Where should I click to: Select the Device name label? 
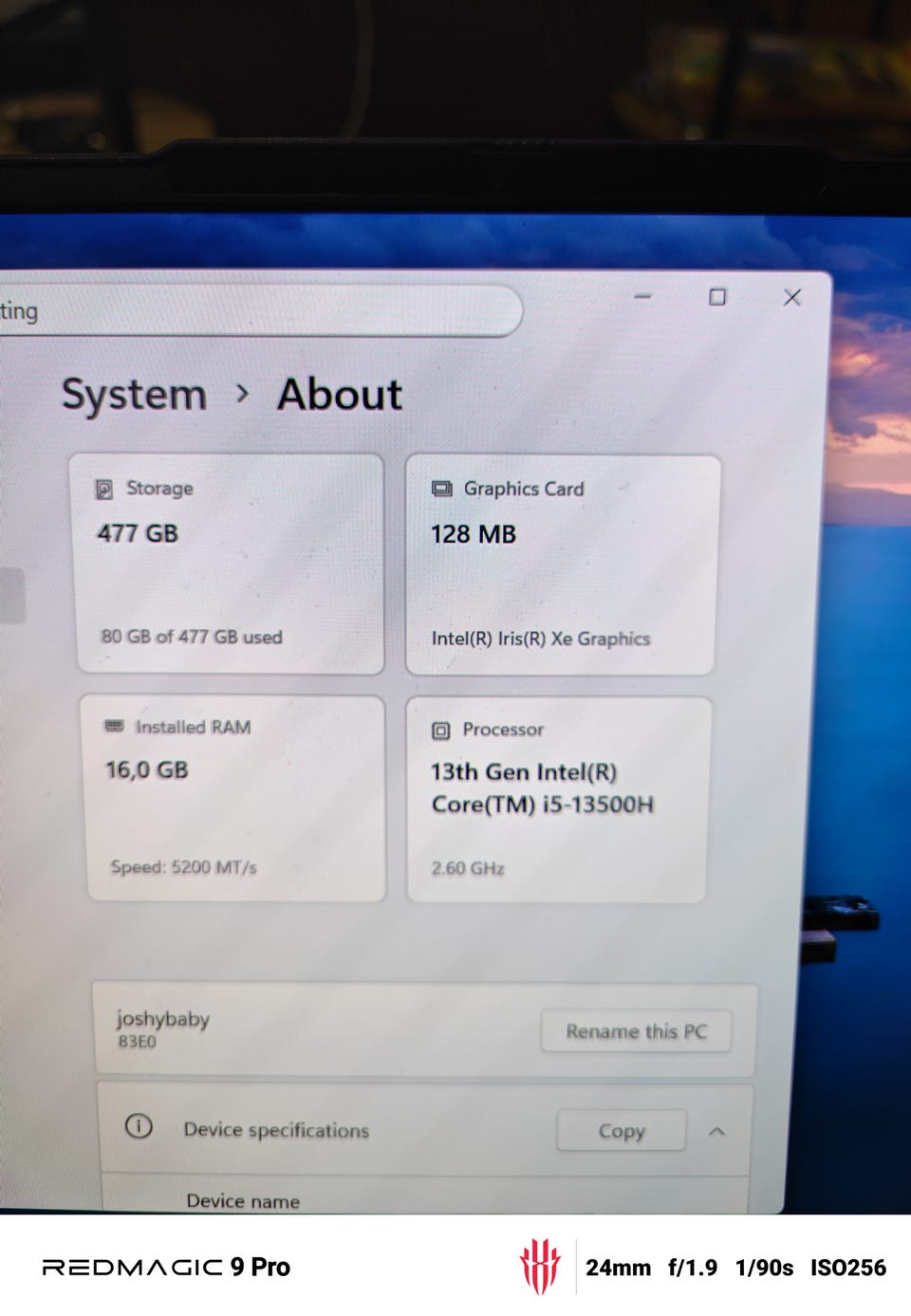(x=243, y=1201)
